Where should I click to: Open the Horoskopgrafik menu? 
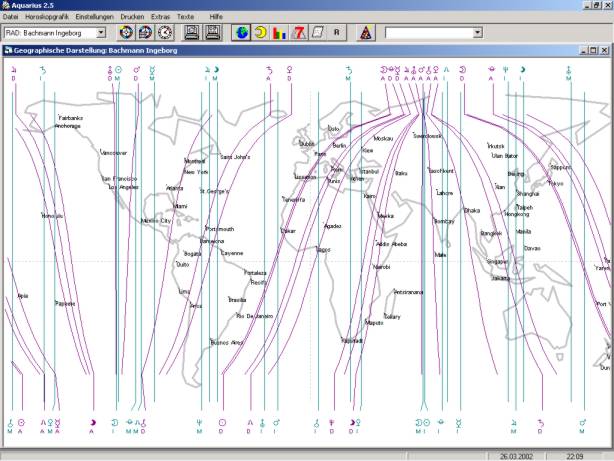tap(45, 18)
